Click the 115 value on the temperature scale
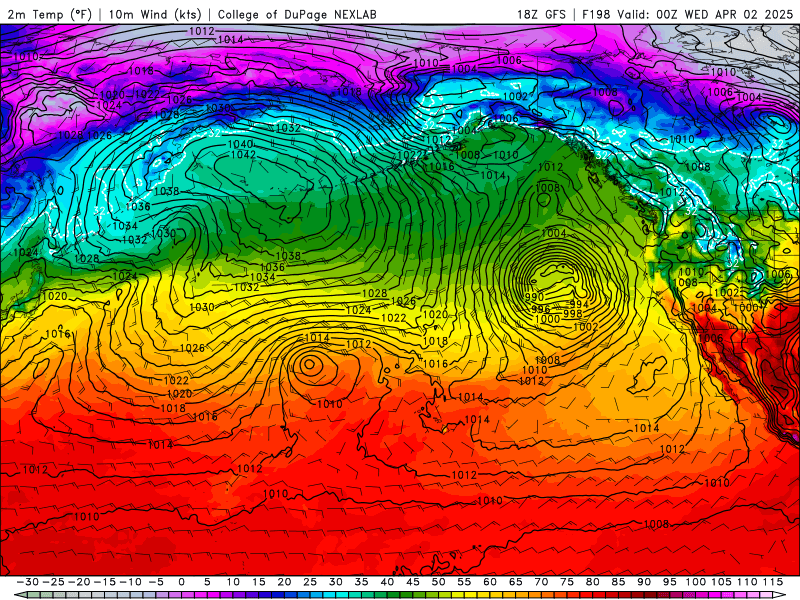 pos(773,582)
